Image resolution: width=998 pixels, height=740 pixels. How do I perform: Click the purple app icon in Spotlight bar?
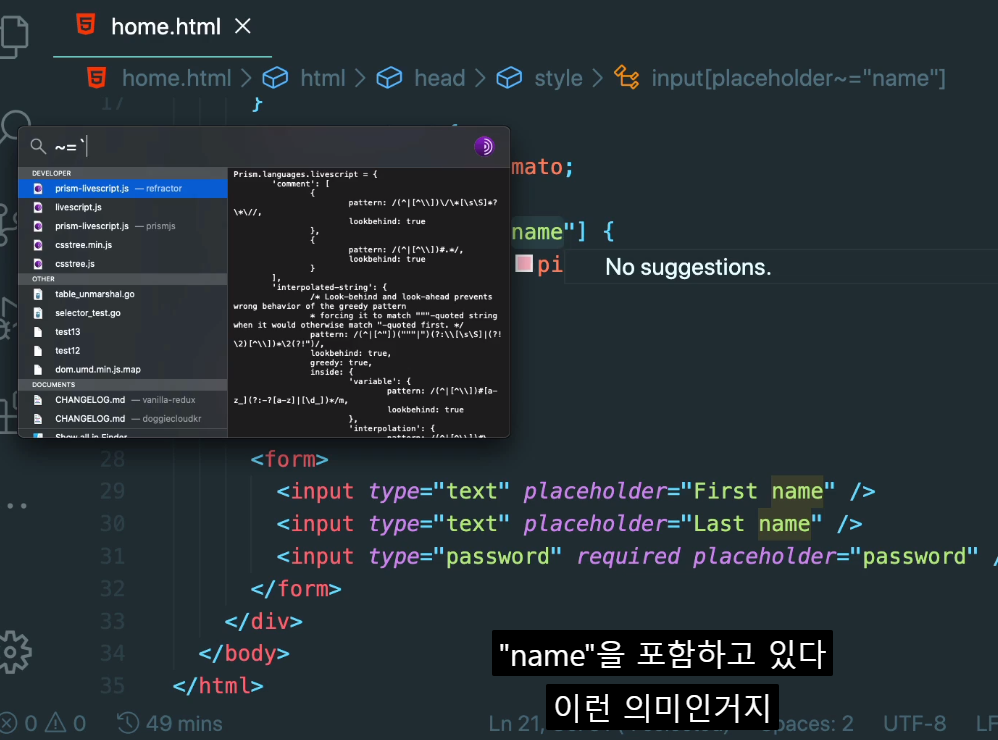tap(484, 147)
